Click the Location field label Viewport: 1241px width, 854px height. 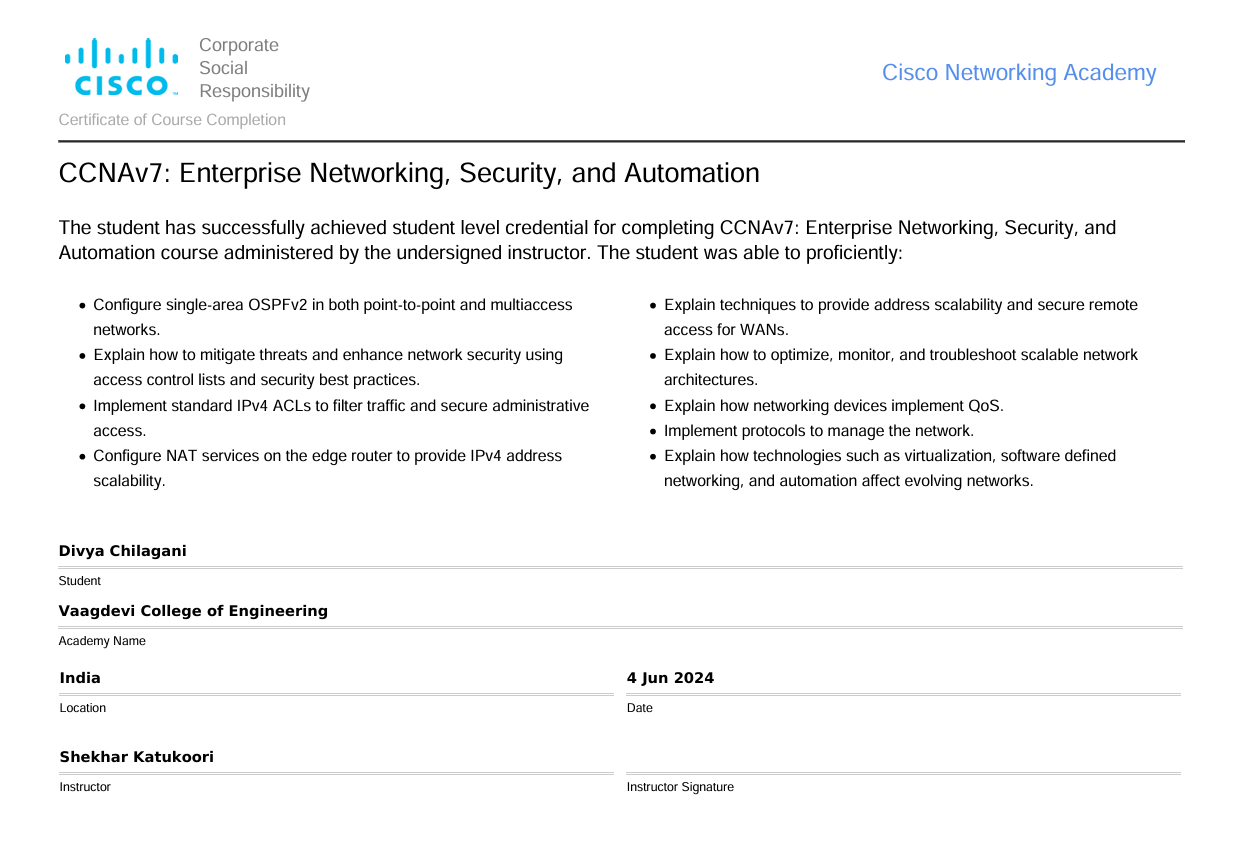(83, 708)
